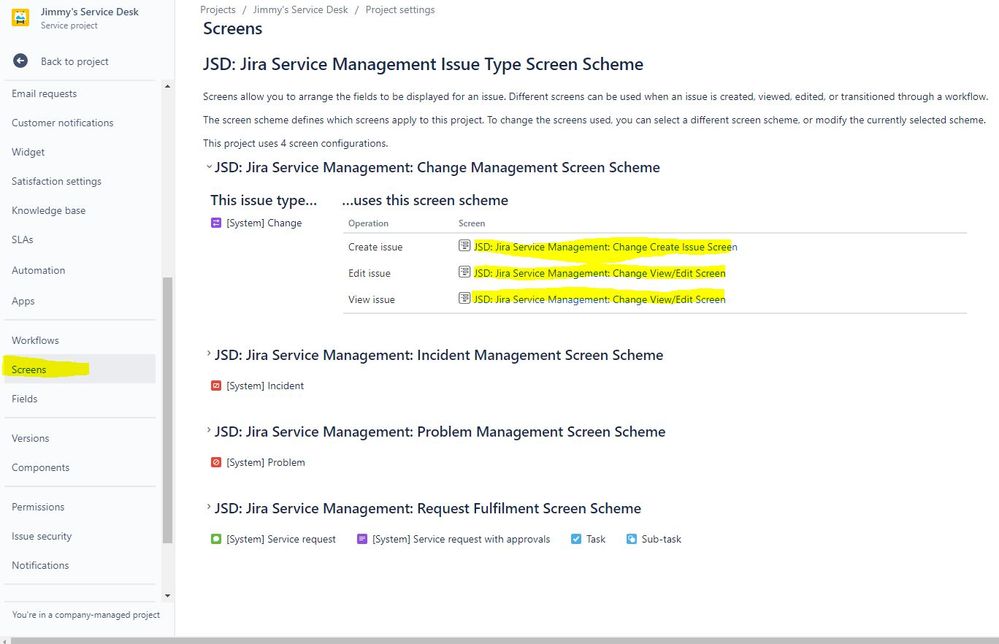
Task: Click the purple Change issue type icon
Action: (216, 223)
